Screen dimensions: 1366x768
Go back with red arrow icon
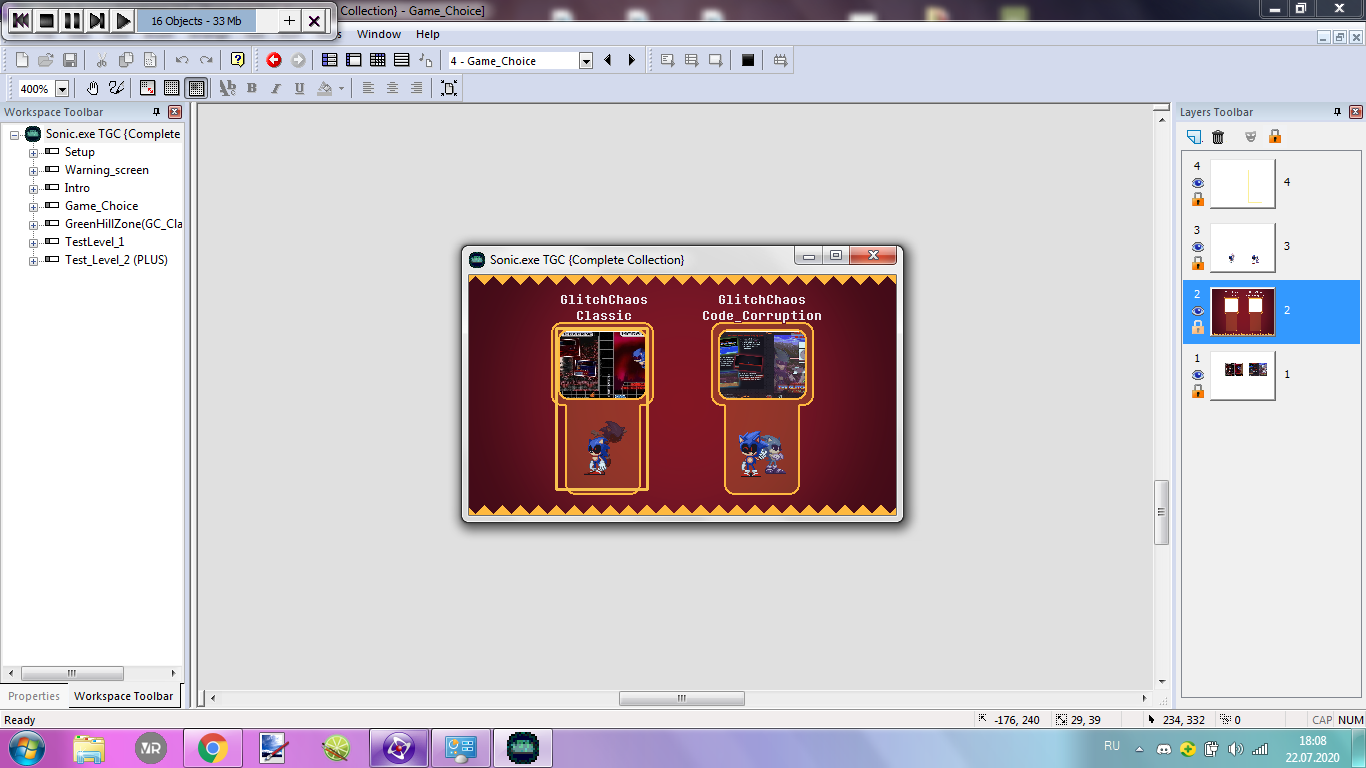pos(274,60)
